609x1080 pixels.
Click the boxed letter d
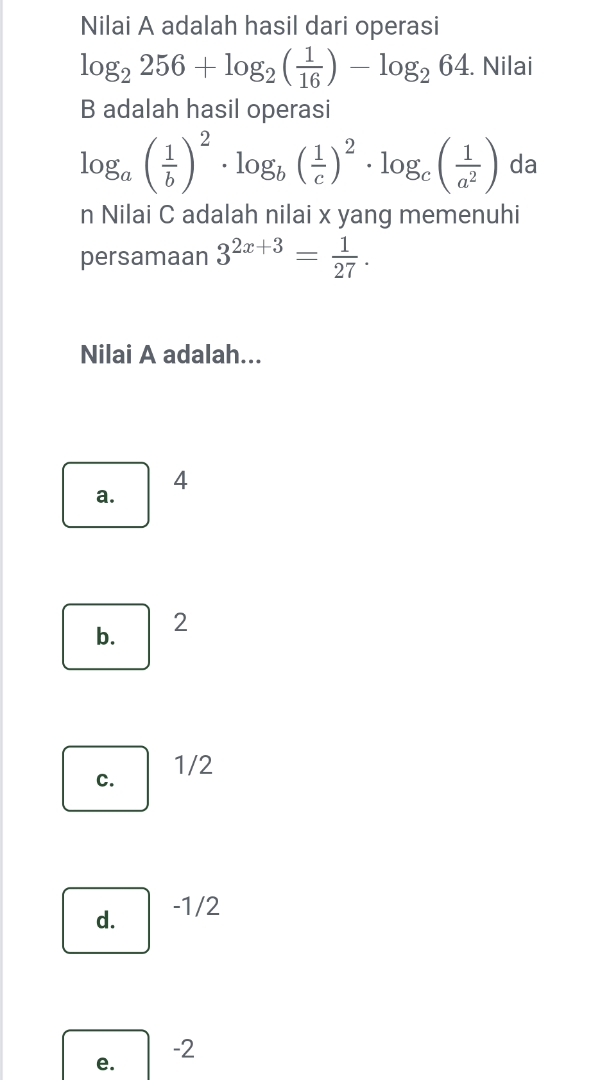click(x=105, y=920)
